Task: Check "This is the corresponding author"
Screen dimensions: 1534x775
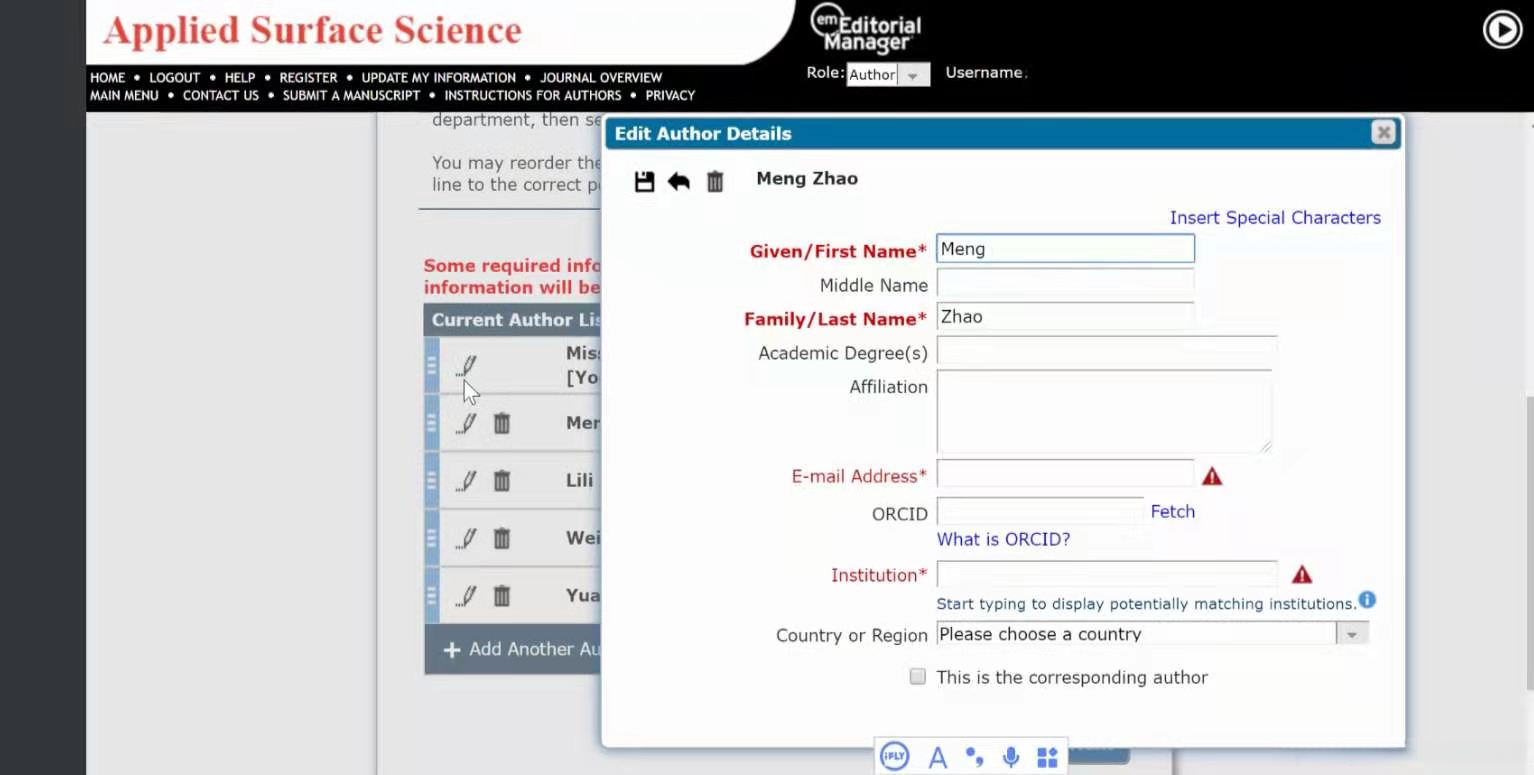Action: pos(917,677)
